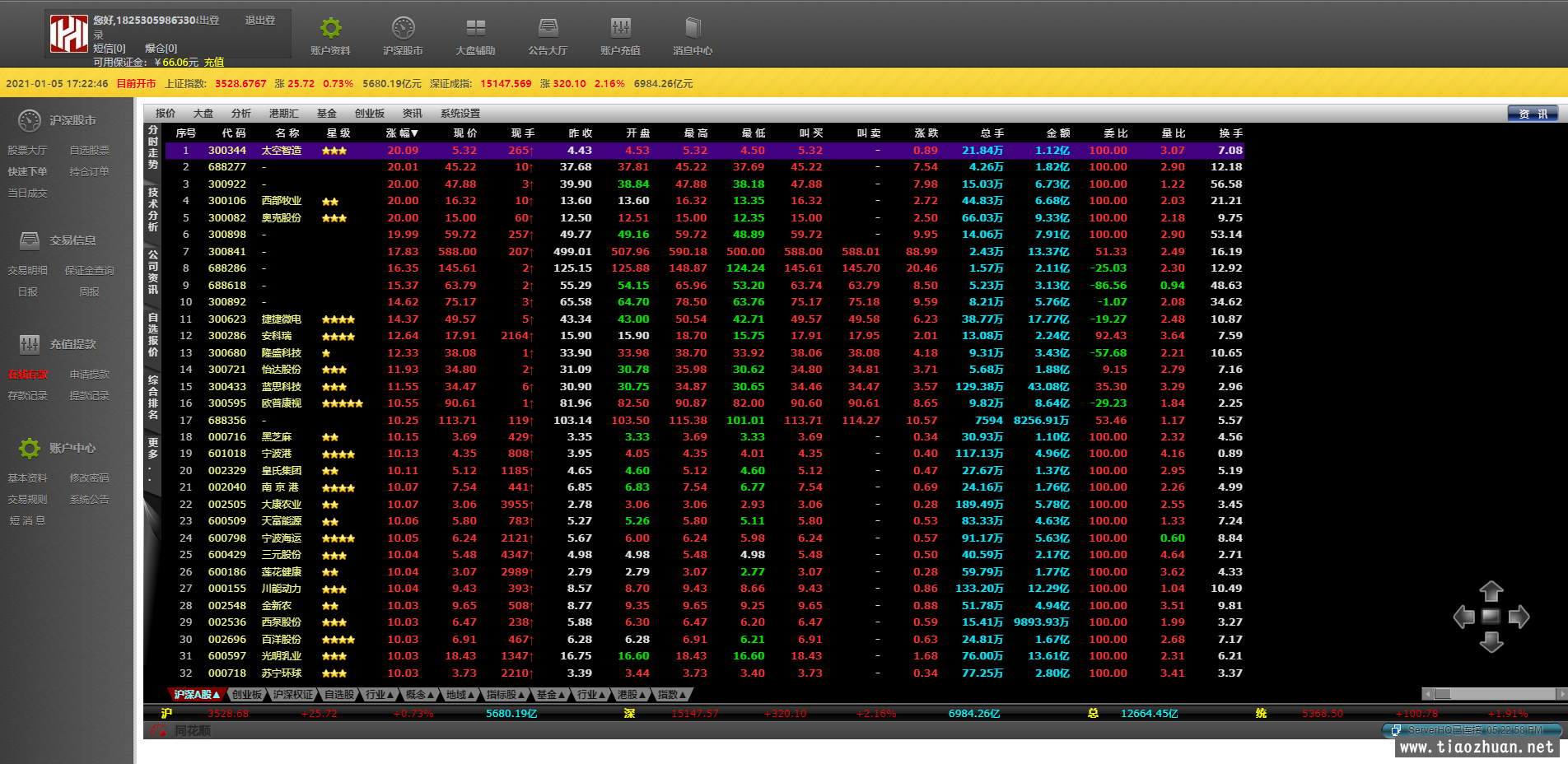Click sidebar 沪深股市 gauge icon
Image resolution: width=1568 pixels, height=764 pixels.
tap(30, 120)
